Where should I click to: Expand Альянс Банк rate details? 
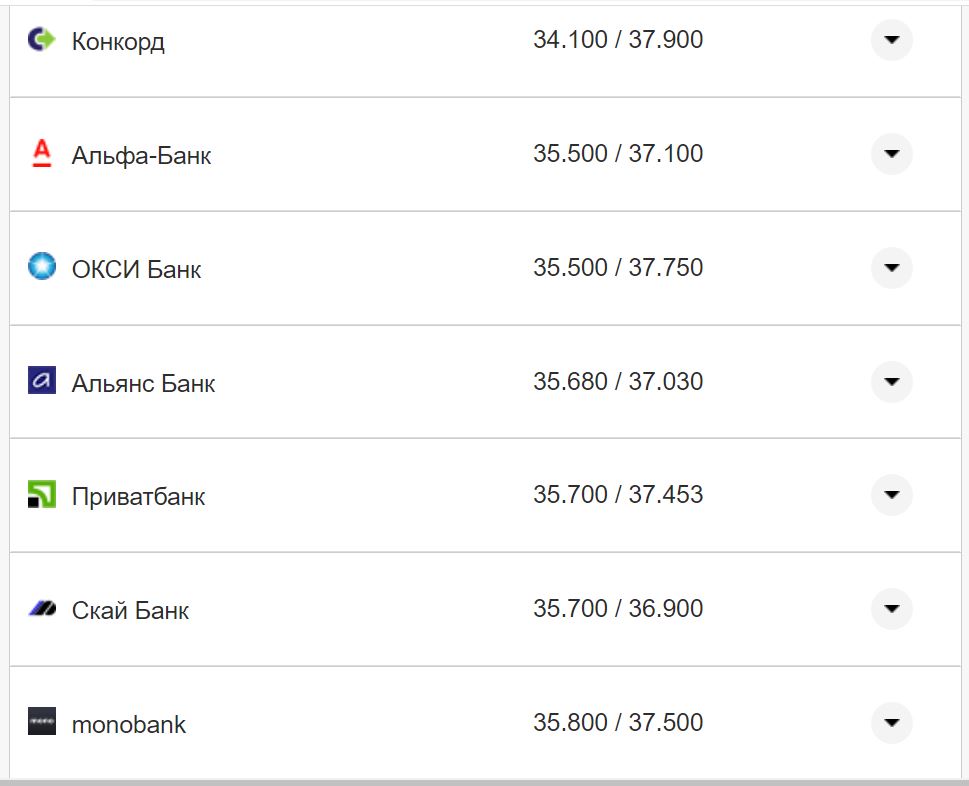(891, 382)
